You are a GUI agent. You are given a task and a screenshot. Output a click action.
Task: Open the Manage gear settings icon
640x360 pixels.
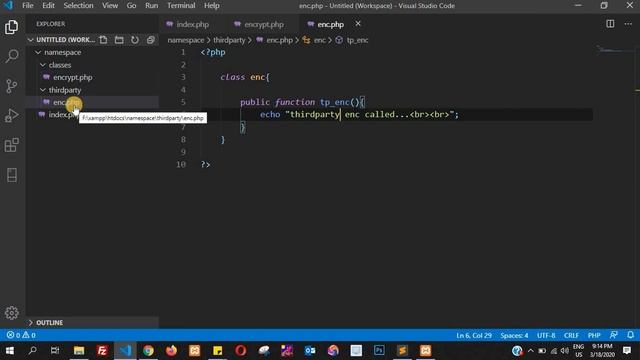click(11, 313)
